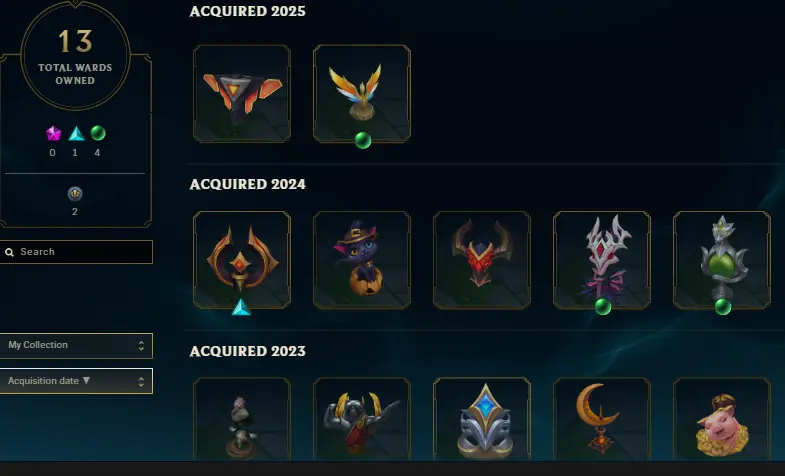Select the blue crystal silver ward
This screenshot has height=476, width=785.
[x=482, y=419]
